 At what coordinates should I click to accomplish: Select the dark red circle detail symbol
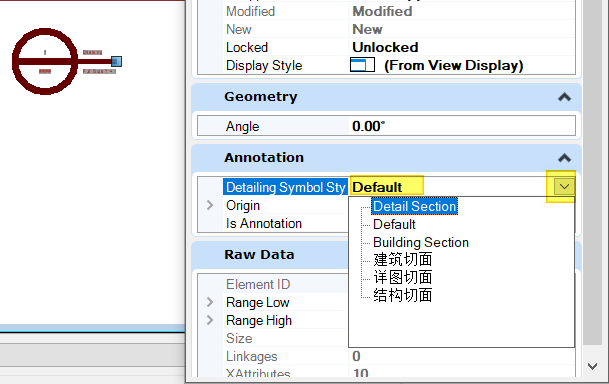45,61
